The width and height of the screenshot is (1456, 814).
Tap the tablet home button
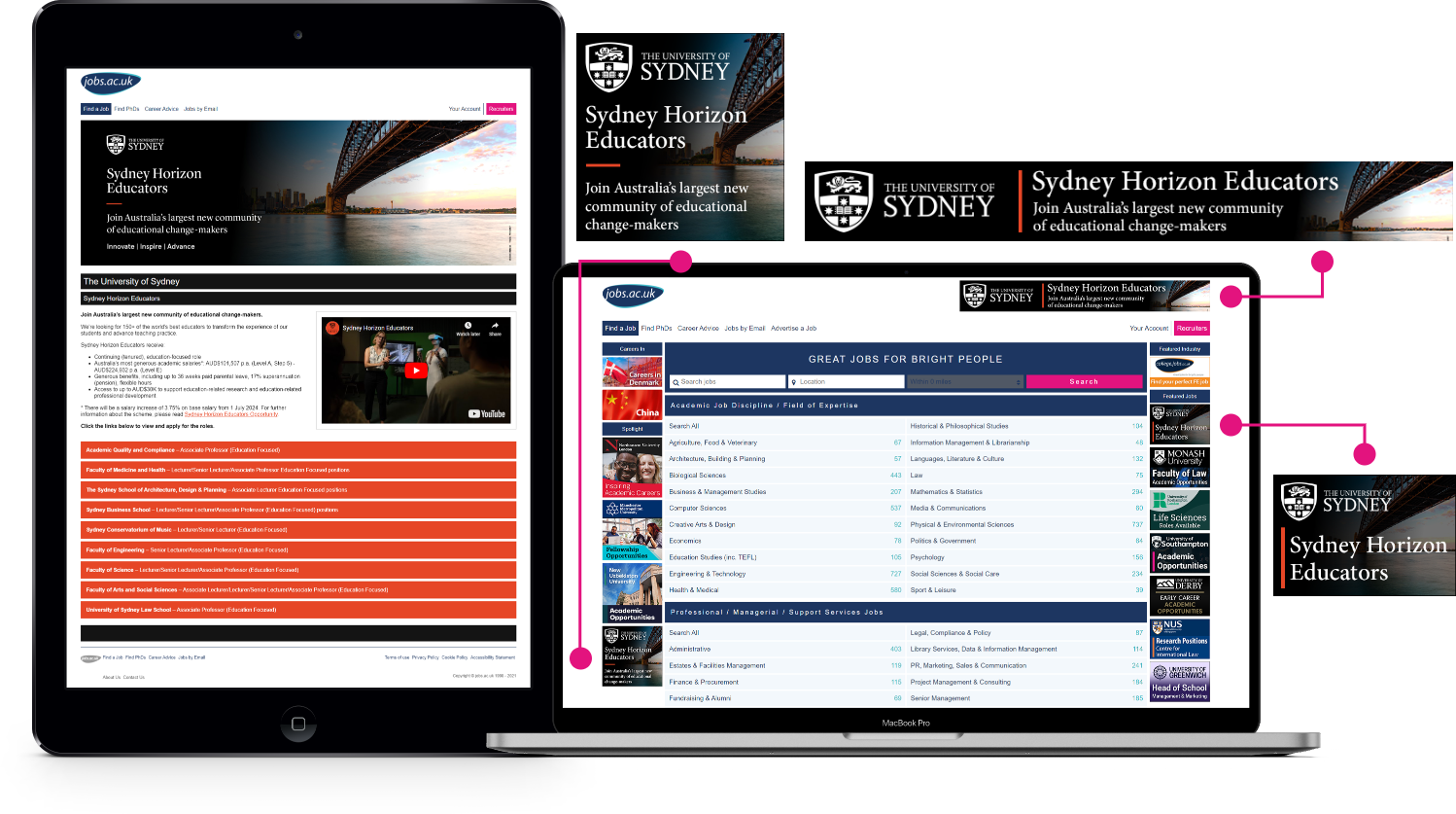(298, 724)
